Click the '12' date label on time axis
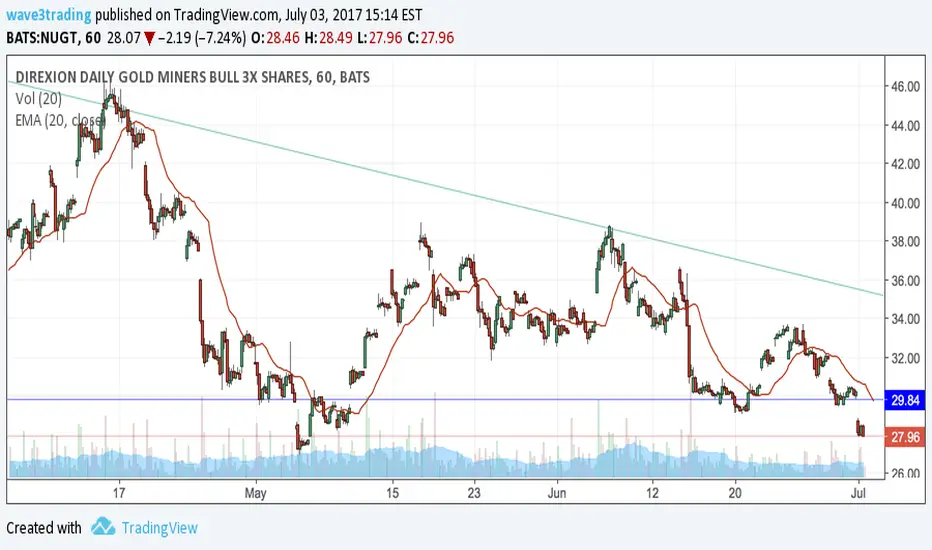 pos(653,493)
